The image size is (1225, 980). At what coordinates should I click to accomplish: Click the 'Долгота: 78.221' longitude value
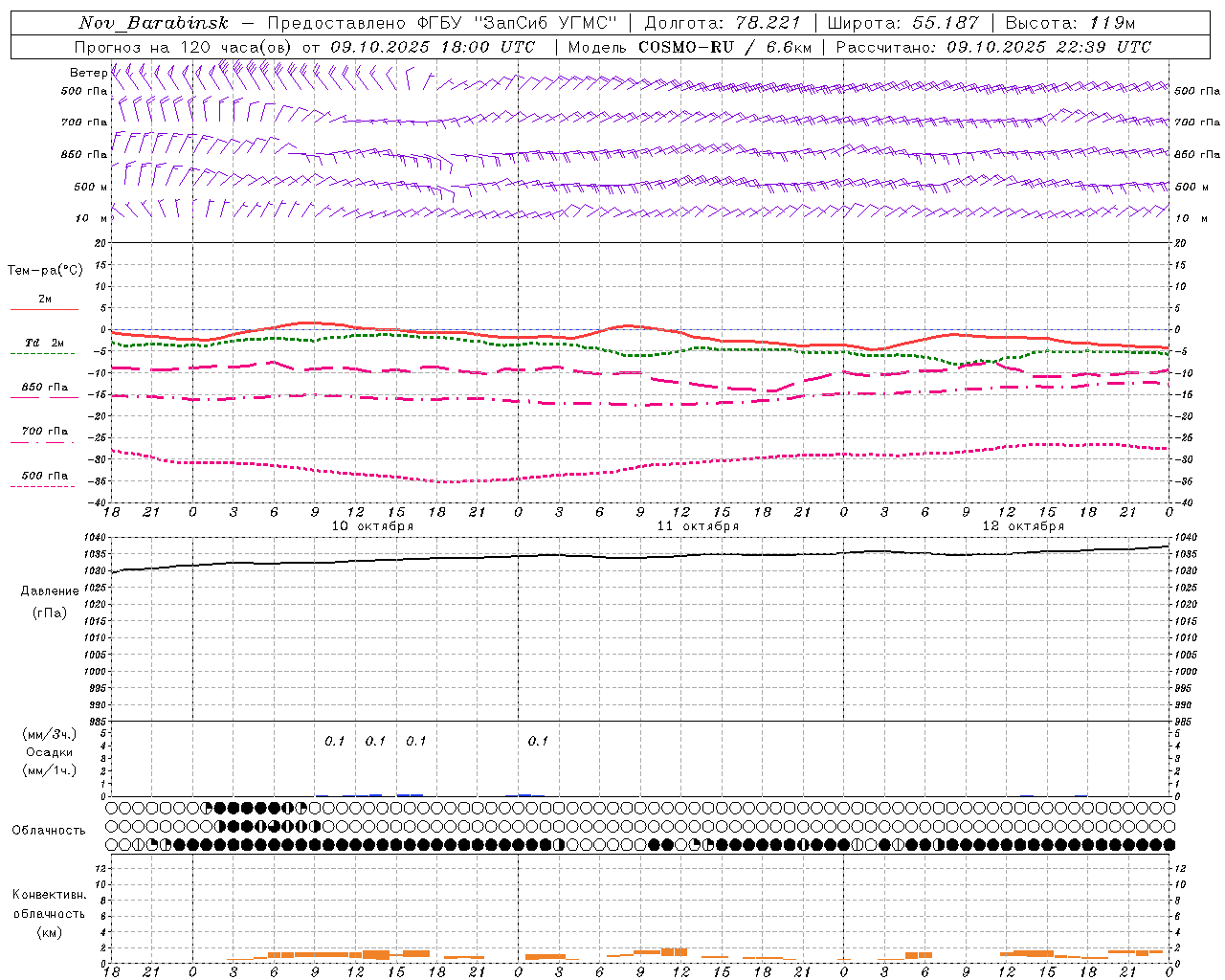pyautogui.click(x=723, y=23)
